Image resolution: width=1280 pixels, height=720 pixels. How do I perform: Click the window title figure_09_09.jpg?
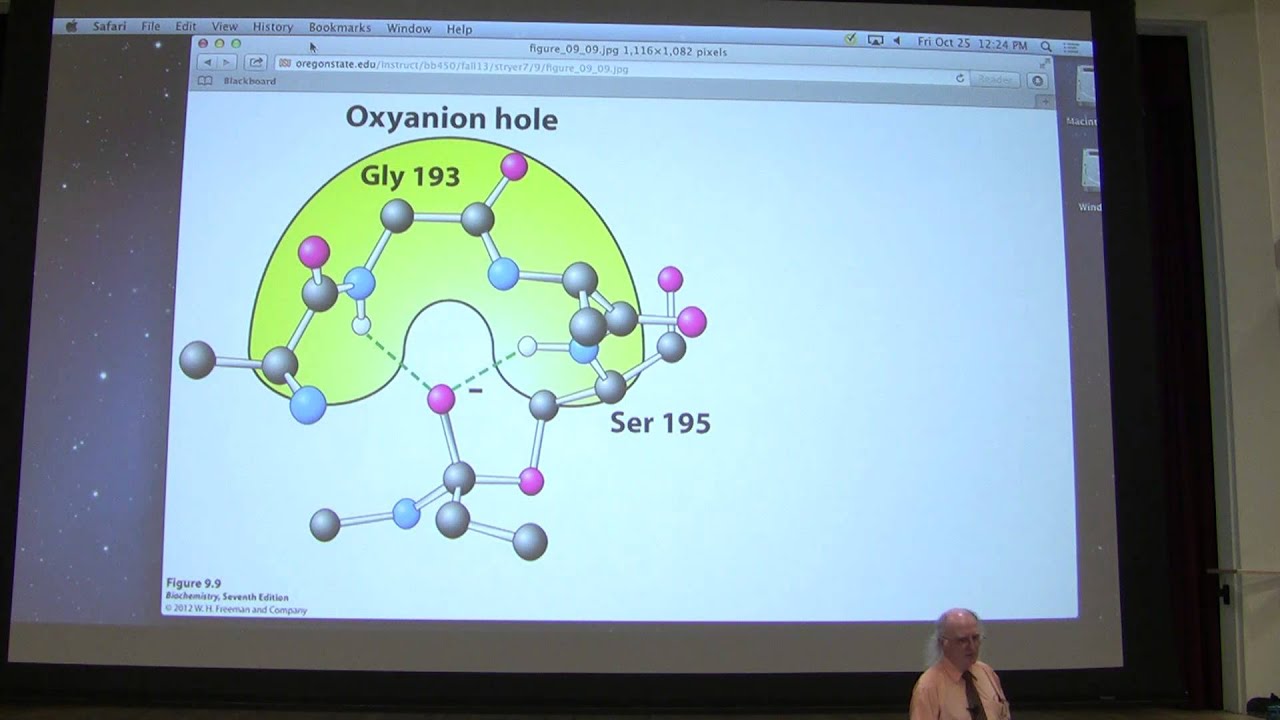click(628, 51)
